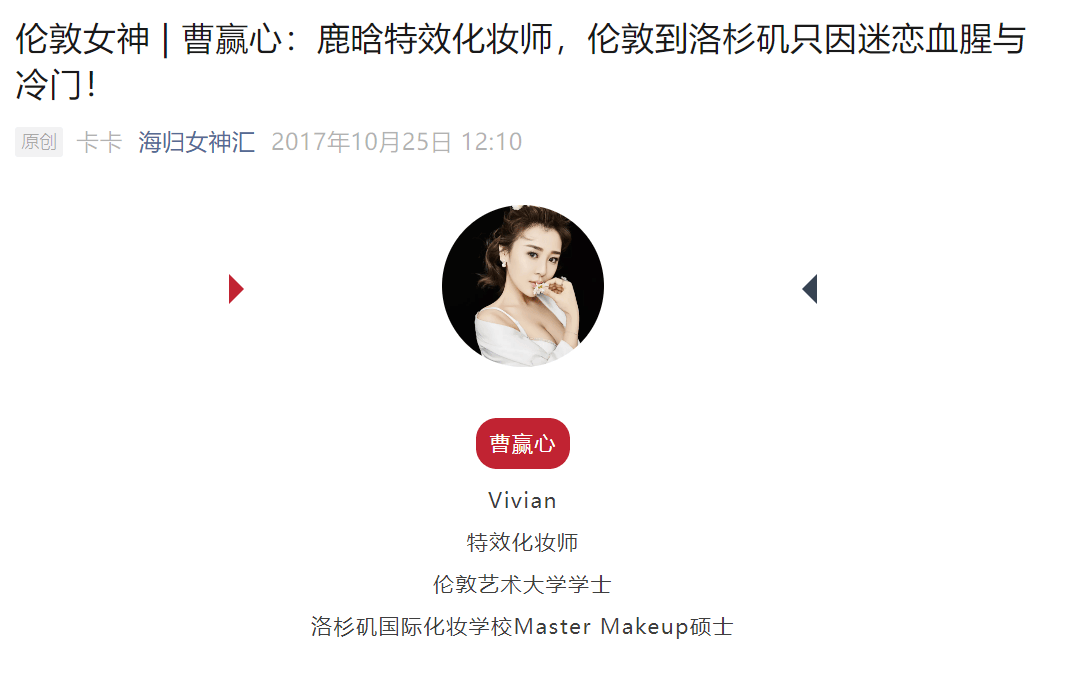Click 曹赢心 name inside the headline
Image resolution: width=1069 pixels, height=679 pixels.
click(232, 39)
